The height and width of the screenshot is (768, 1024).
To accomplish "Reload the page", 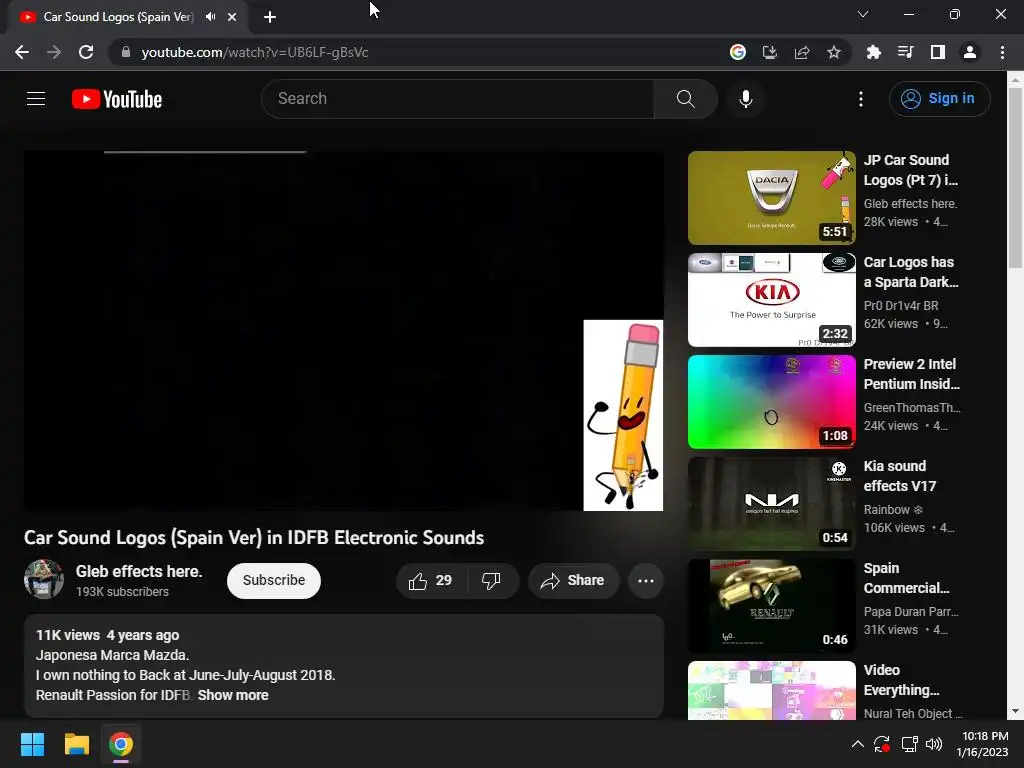I will 86,52.
